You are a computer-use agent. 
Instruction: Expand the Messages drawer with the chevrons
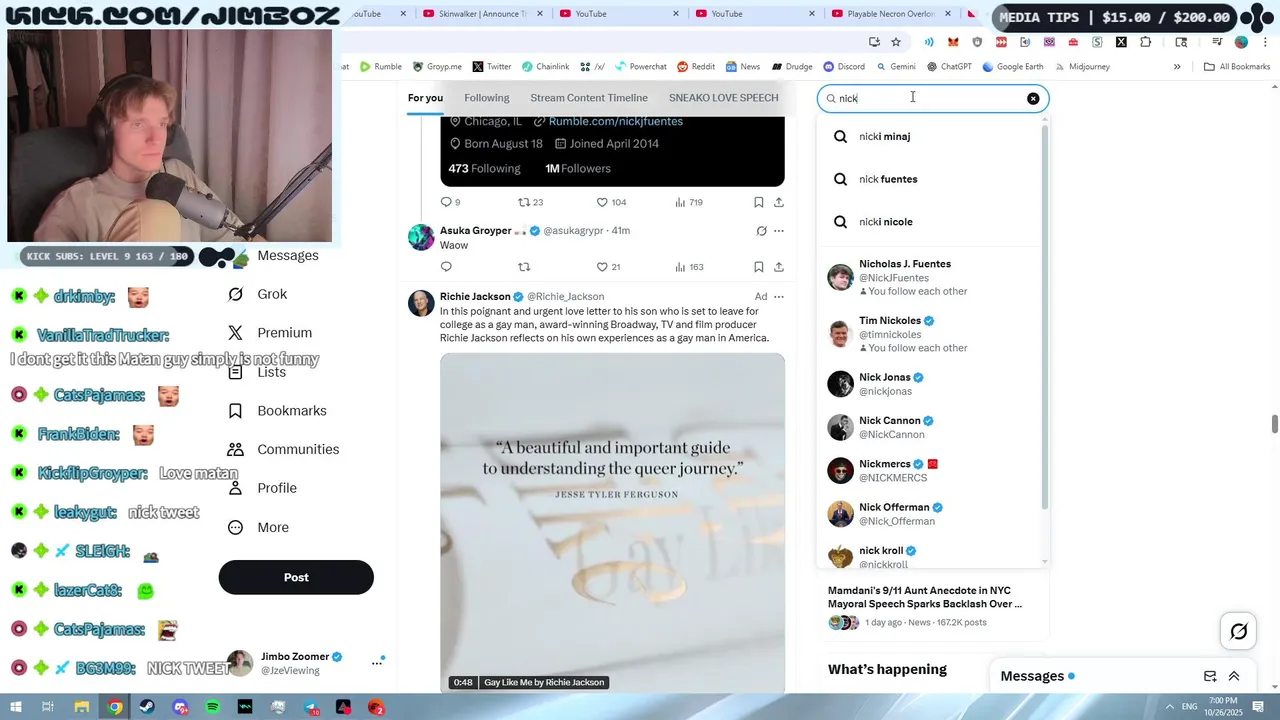click(x=1234, y=676)
